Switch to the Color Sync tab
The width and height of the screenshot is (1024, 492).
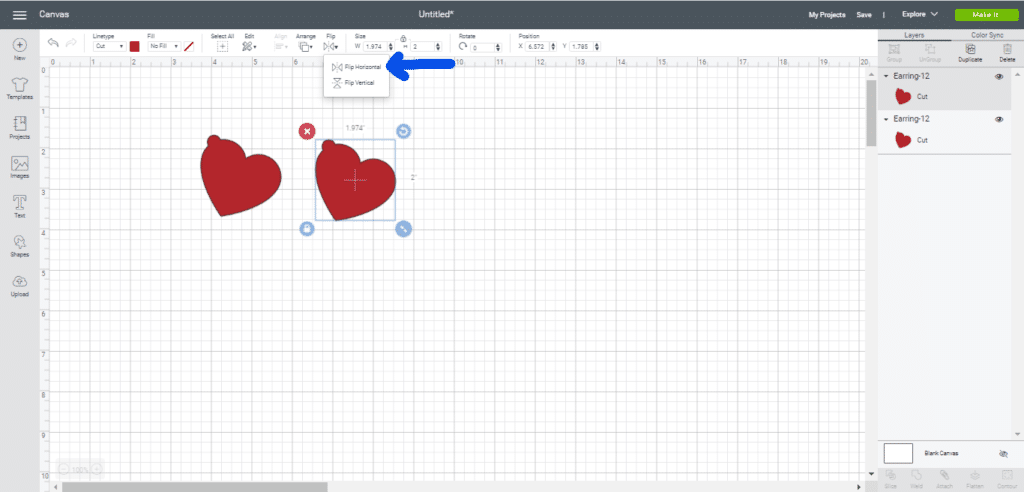point(987,35)
